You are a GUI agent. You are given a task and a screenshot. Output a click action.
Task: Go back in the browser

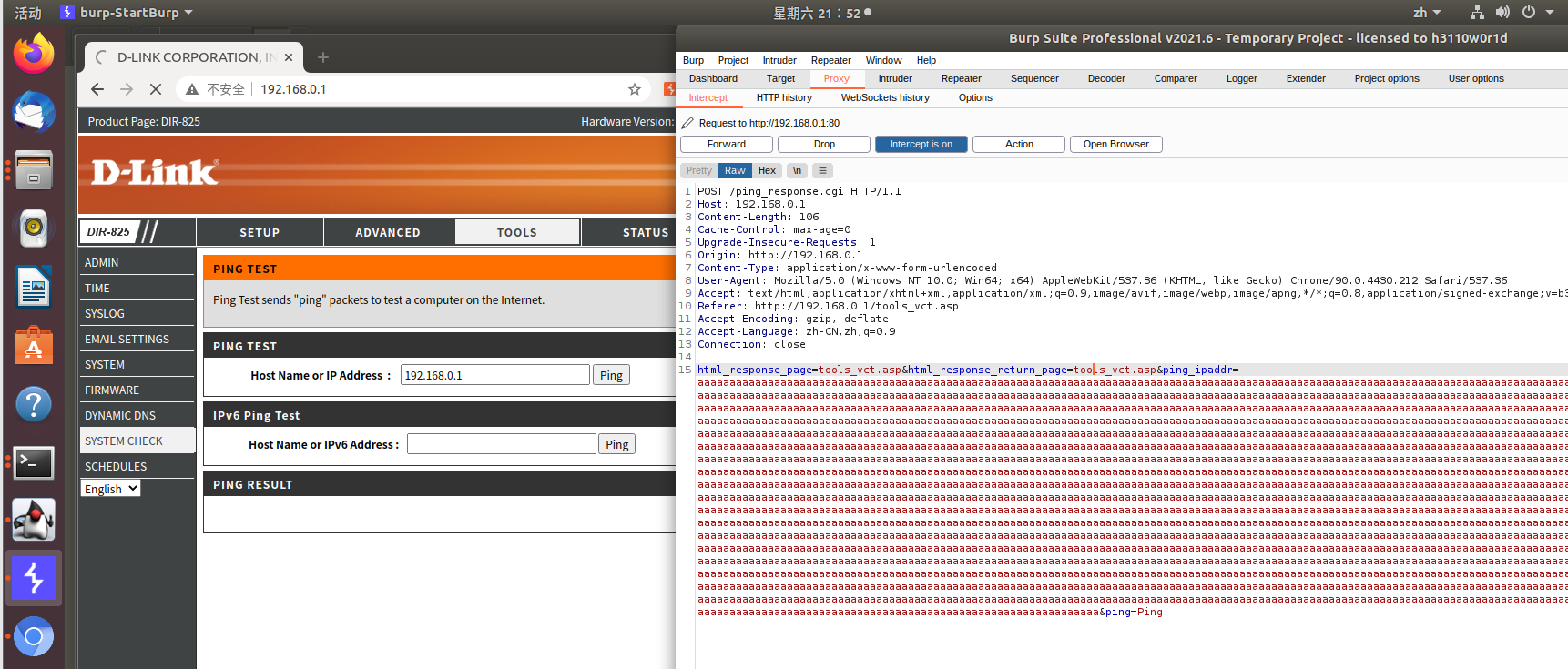(97, 89)
